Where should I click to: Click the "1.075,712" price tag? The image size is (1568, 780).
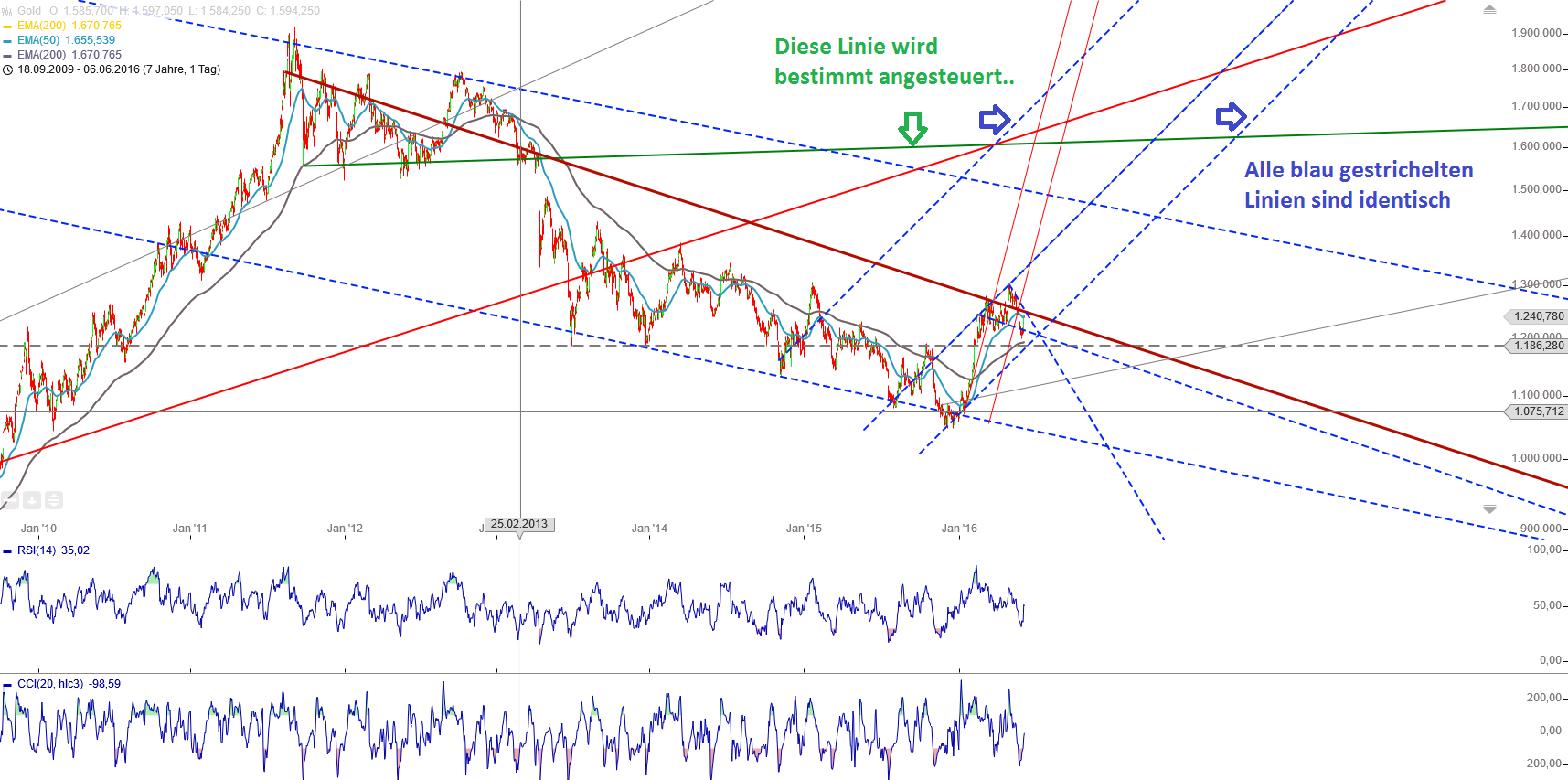[x=1538, y=411]
